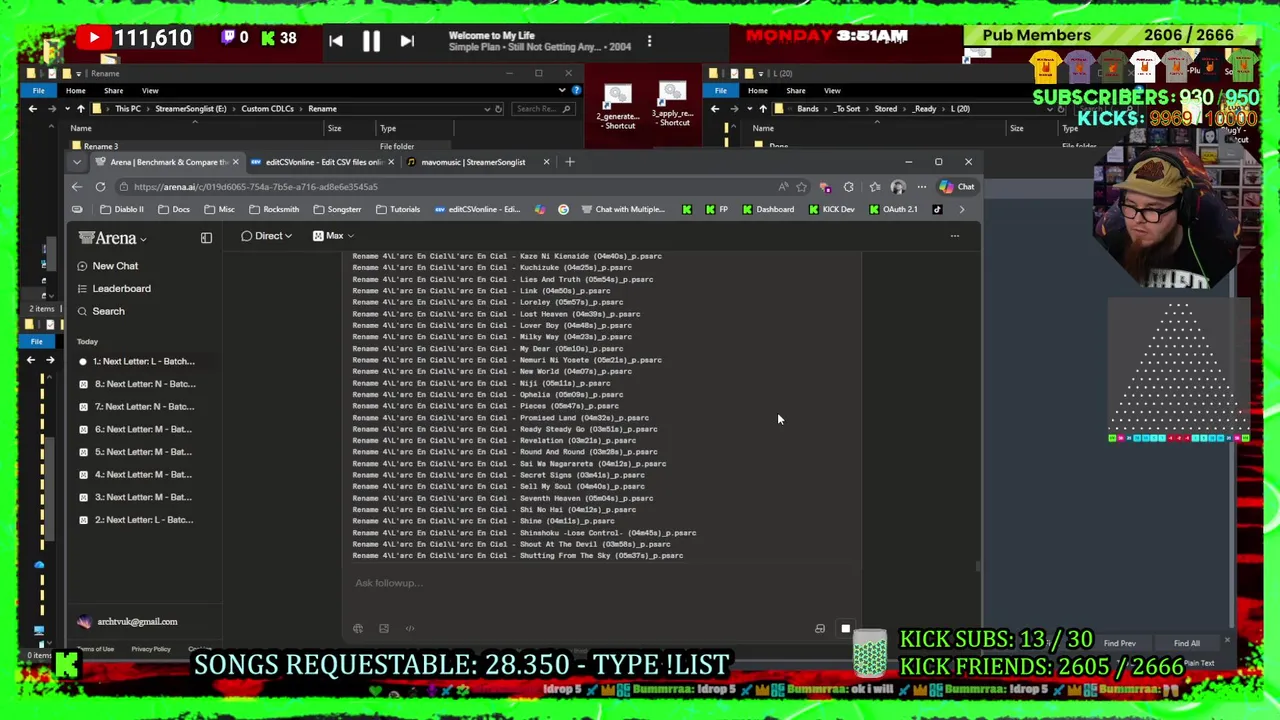This screenshot has height=720, width=1280.
Task: Open Tutorials bookmark folder
Action: coord(398,210)
